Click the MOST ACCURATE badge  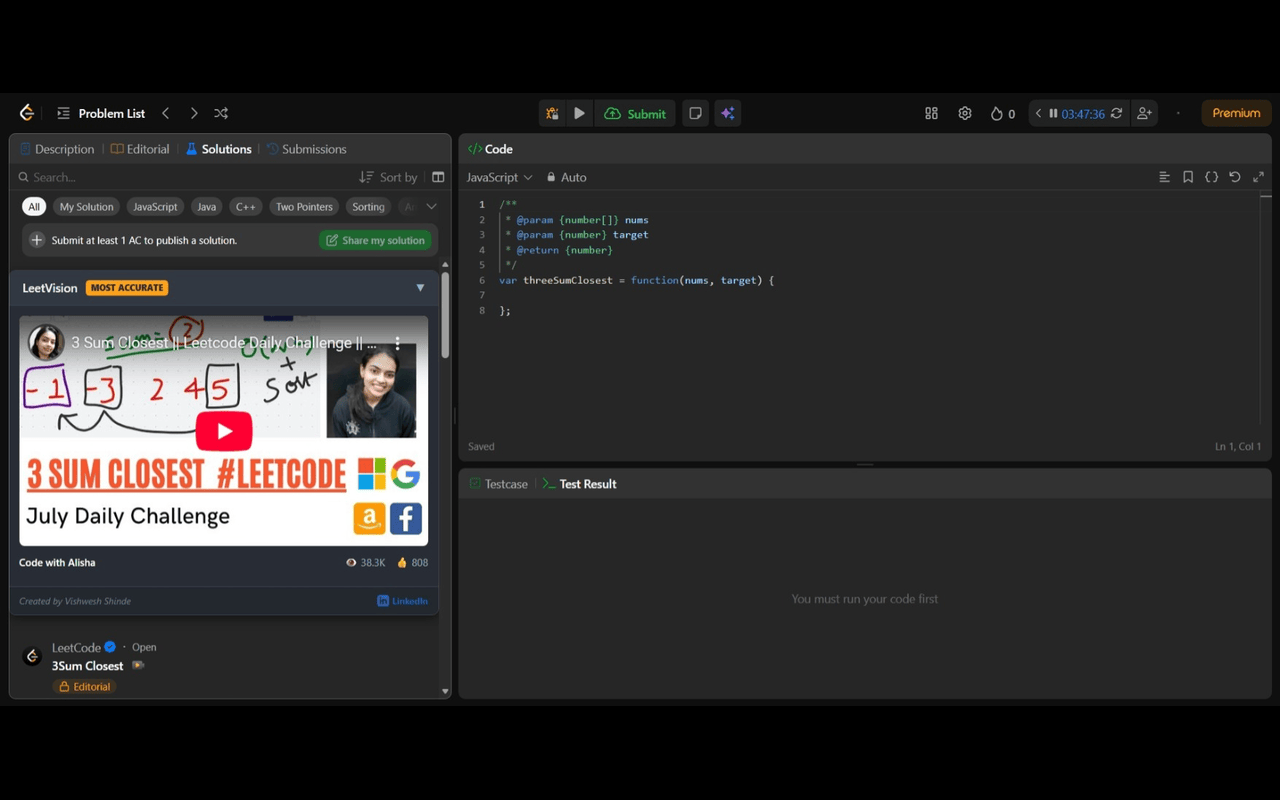[127, 288]
